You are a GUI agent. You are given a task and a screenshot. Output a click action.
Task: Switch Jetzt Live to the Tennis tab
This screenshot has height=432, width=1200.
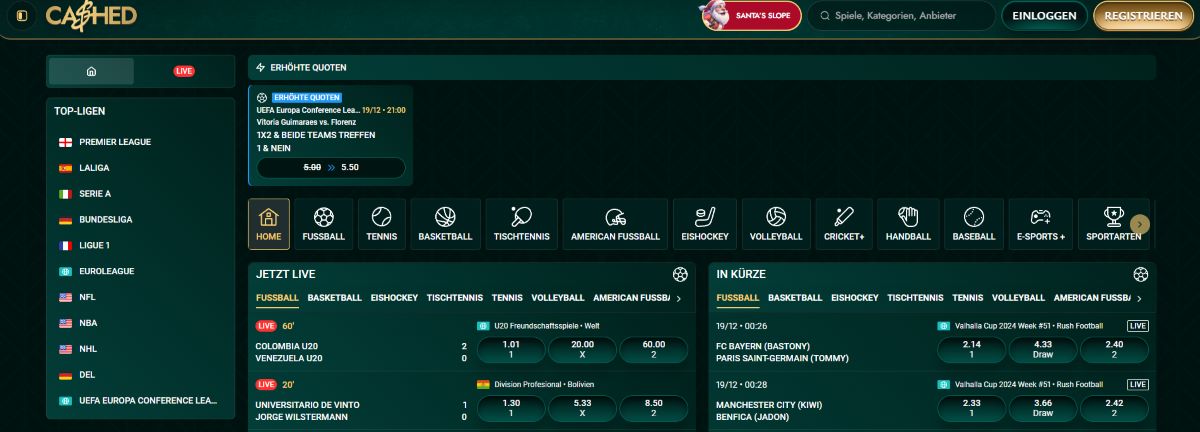[x=507, y=298]
